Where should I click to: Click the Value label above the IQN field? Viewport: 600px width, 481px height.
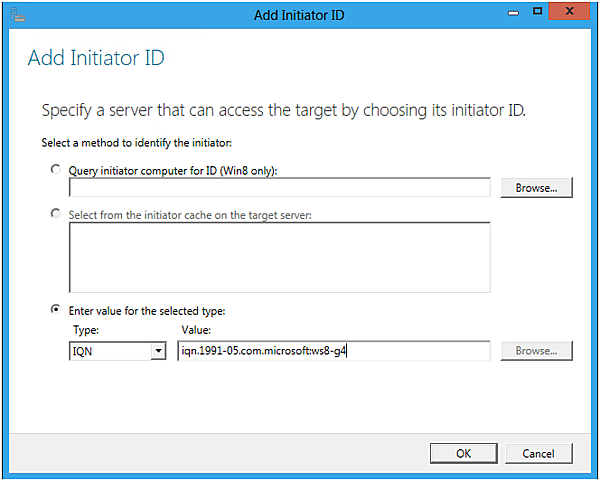coord(195,329)
